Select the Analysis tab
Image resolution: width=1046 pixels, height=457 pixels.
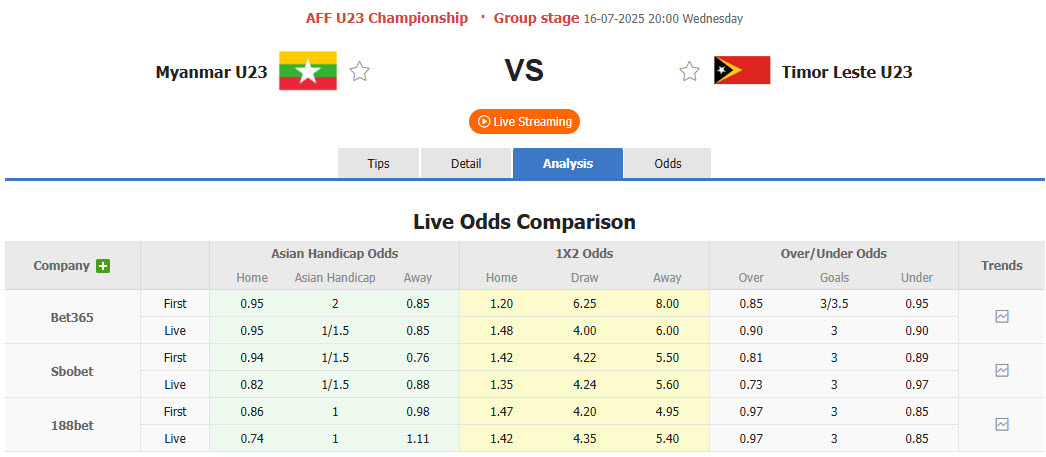(x=568, y=163)
